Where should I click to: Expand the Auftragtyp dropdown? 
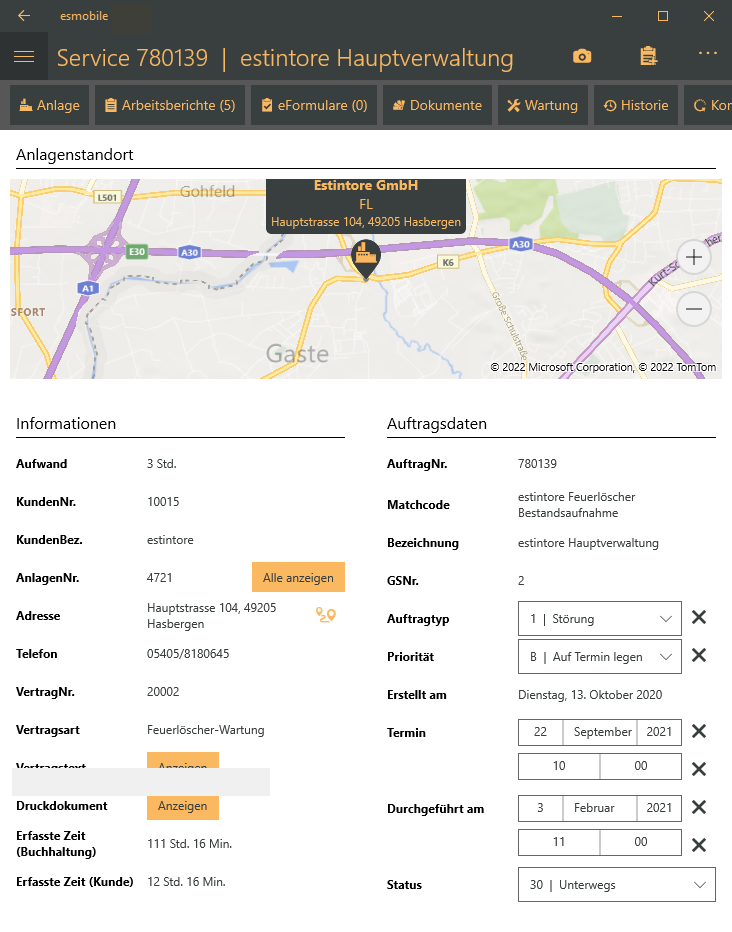600,619
